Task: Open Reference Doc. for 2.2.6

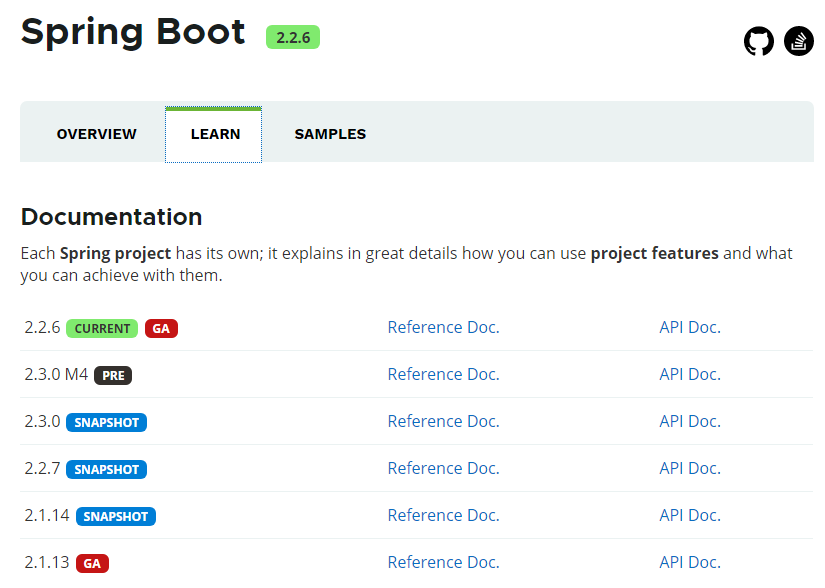Action: coord(444,327)
